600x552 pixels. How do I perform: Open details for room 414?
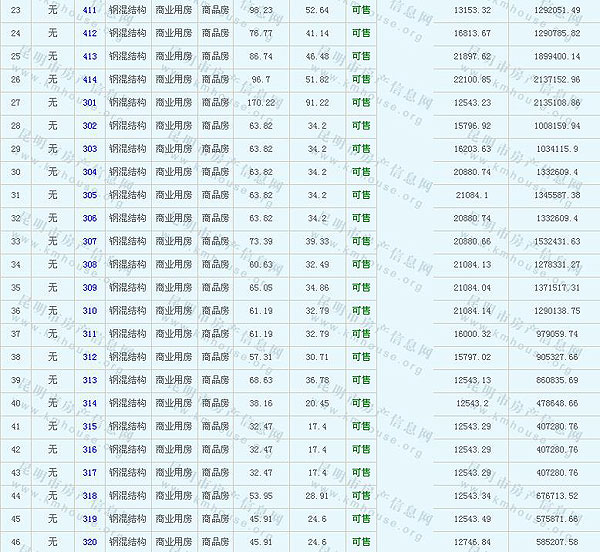click(90, 79)
